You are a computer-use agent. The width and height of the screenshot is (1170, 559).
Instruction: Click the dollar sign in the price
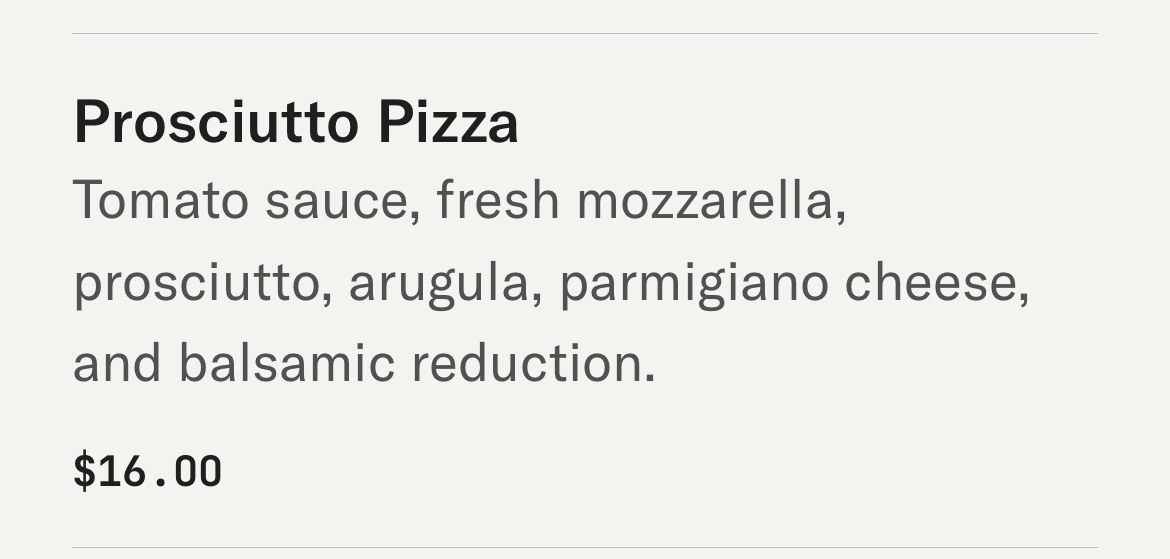(x=84, y=471)
